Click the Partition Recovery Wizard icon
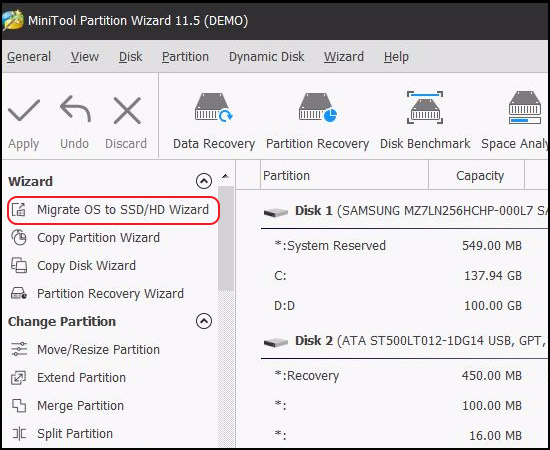The image size is (550, 450). click(x=19, y=293)
